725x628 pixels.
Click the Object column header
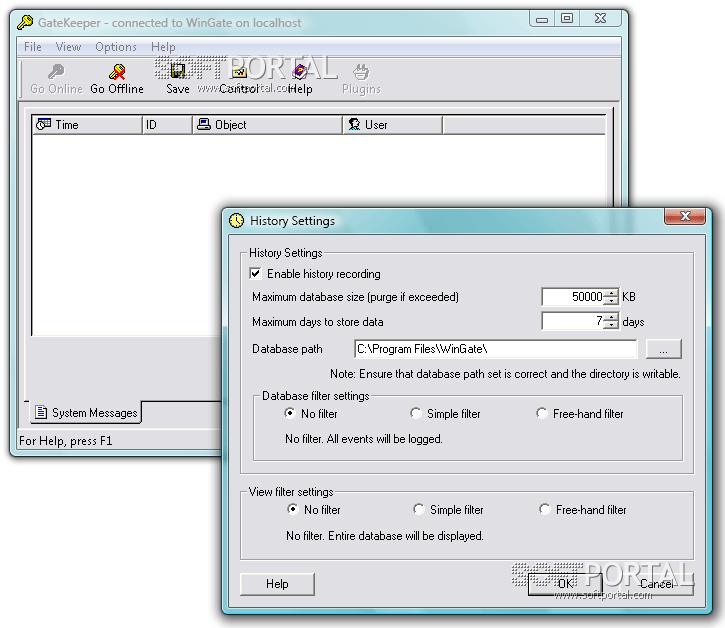coord(267,125)
